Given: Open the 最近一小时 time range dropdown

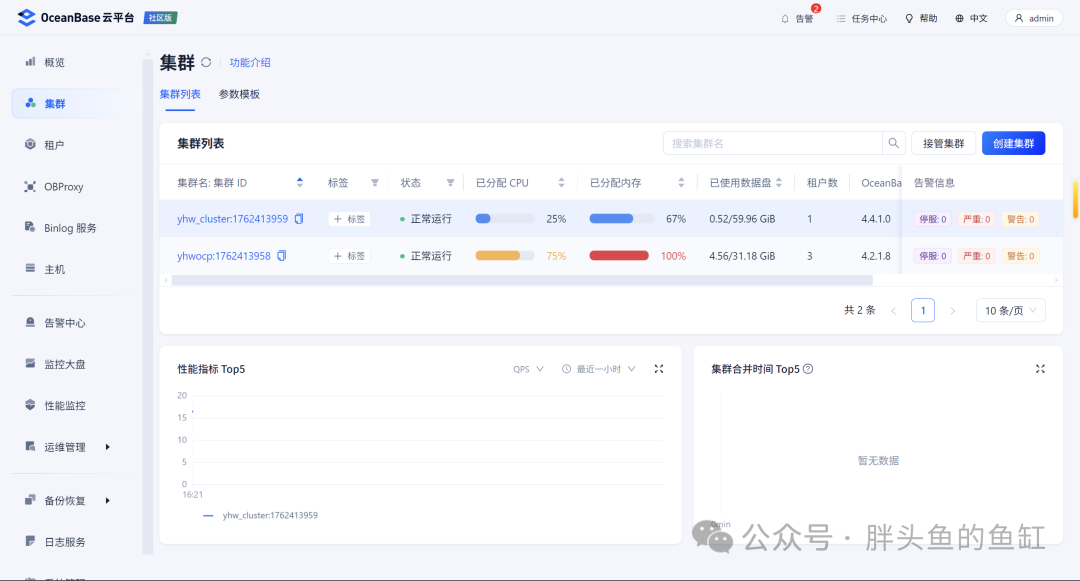Looking at the screenshot, I should coord(599,369).
